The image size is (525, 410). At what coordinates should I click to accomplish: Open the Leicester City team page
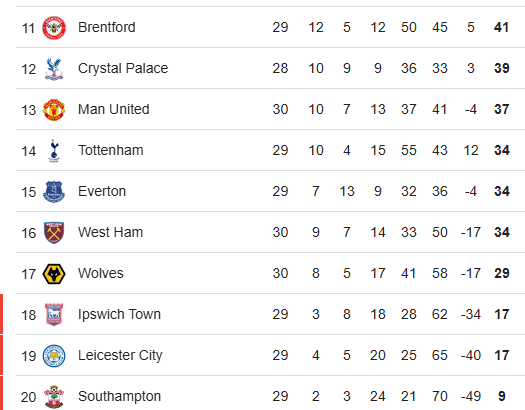[120, 355]
